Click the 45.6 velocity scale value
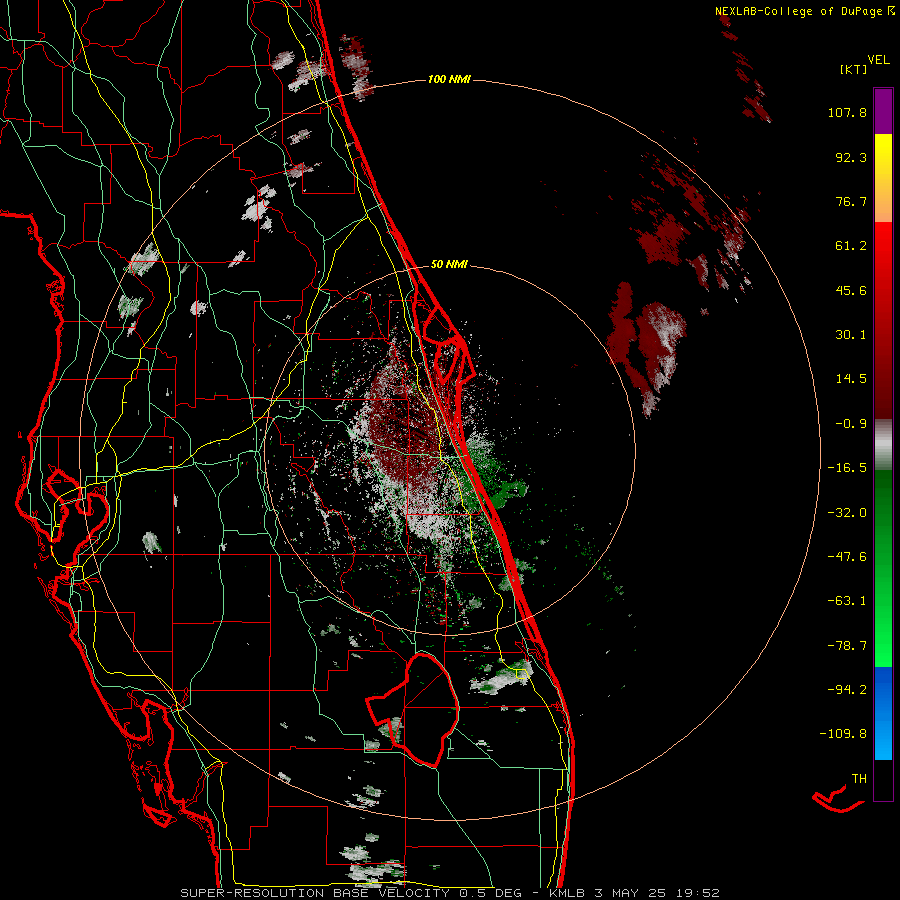The height and width of the screenshot is (900, 900). [851, 290]
